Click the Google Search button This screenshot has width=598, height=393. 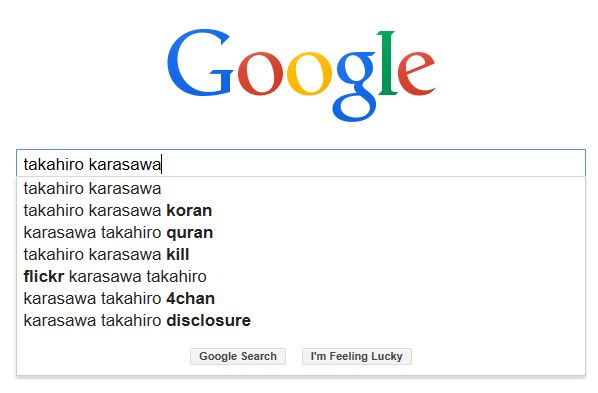(x=238, y=356)
